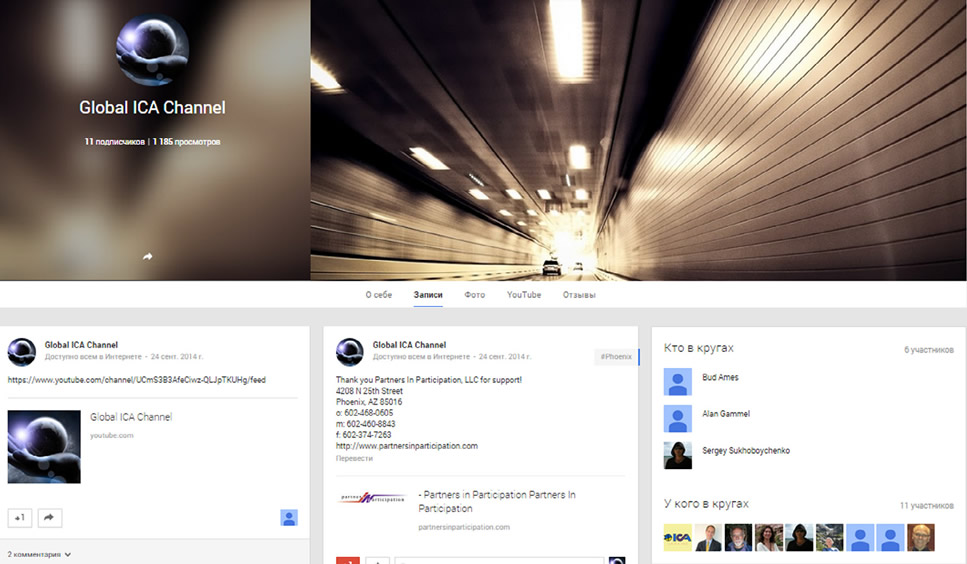967x564 pixels.
Task: Click the #Phoenix hashtag tag
Action: [x=616, y=356]
